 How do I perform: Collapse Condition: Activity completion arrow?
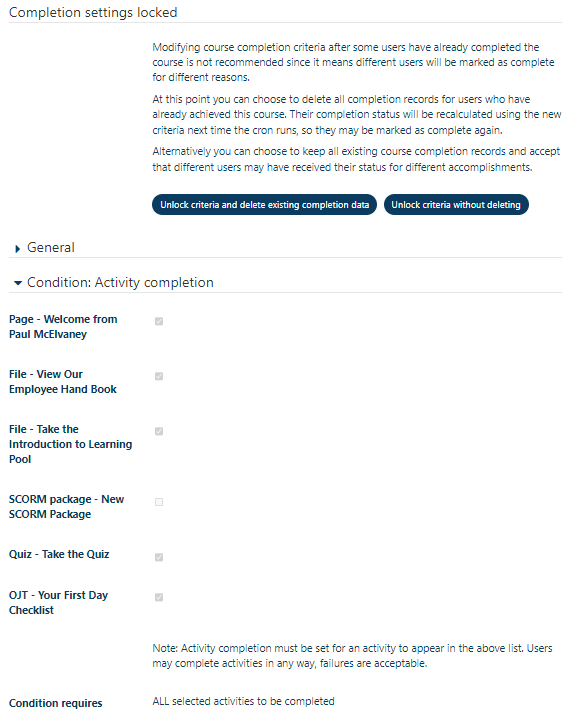coord(18,283)
